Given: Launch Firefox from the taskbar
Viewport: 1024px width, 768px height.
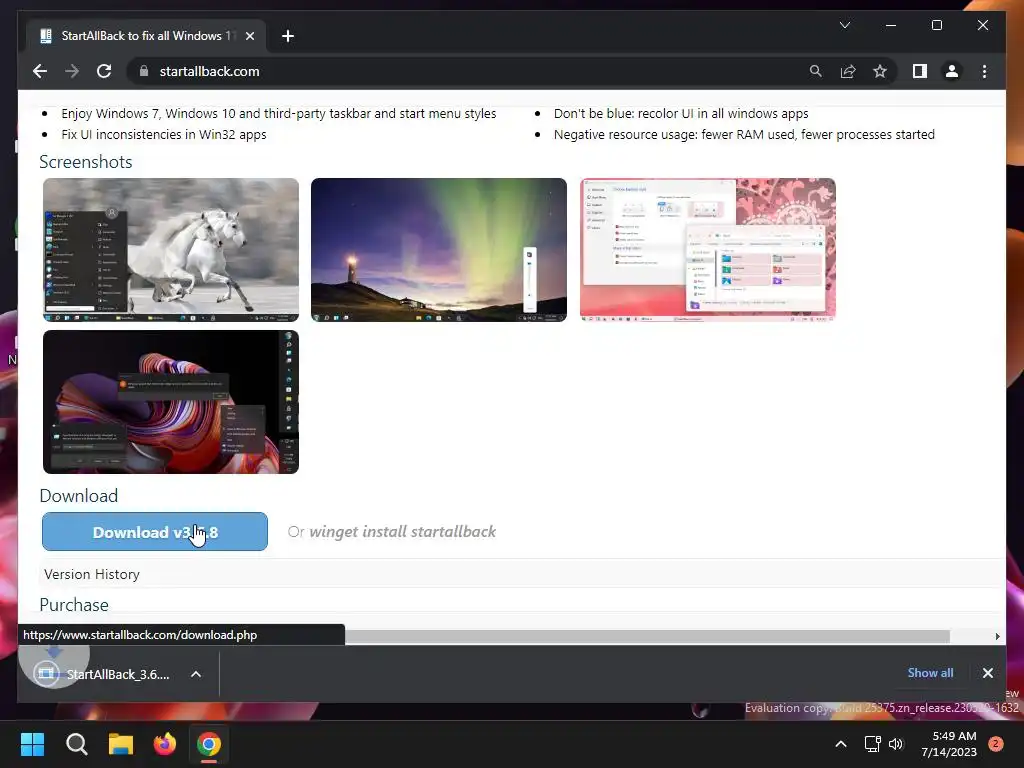Looking at the screenshot, I should 165,744.
